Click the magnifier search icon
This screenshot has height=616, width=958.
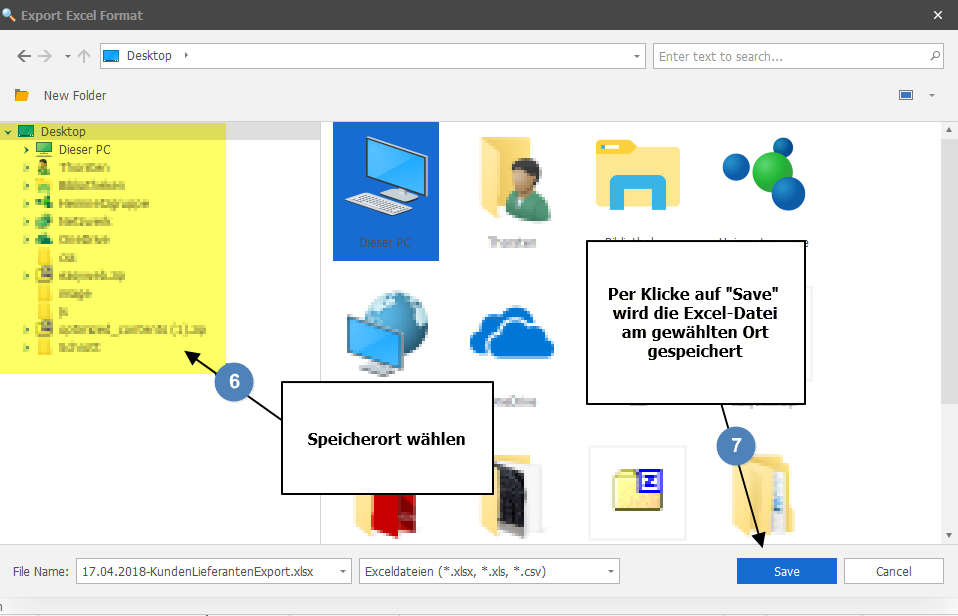click(935, 56)
